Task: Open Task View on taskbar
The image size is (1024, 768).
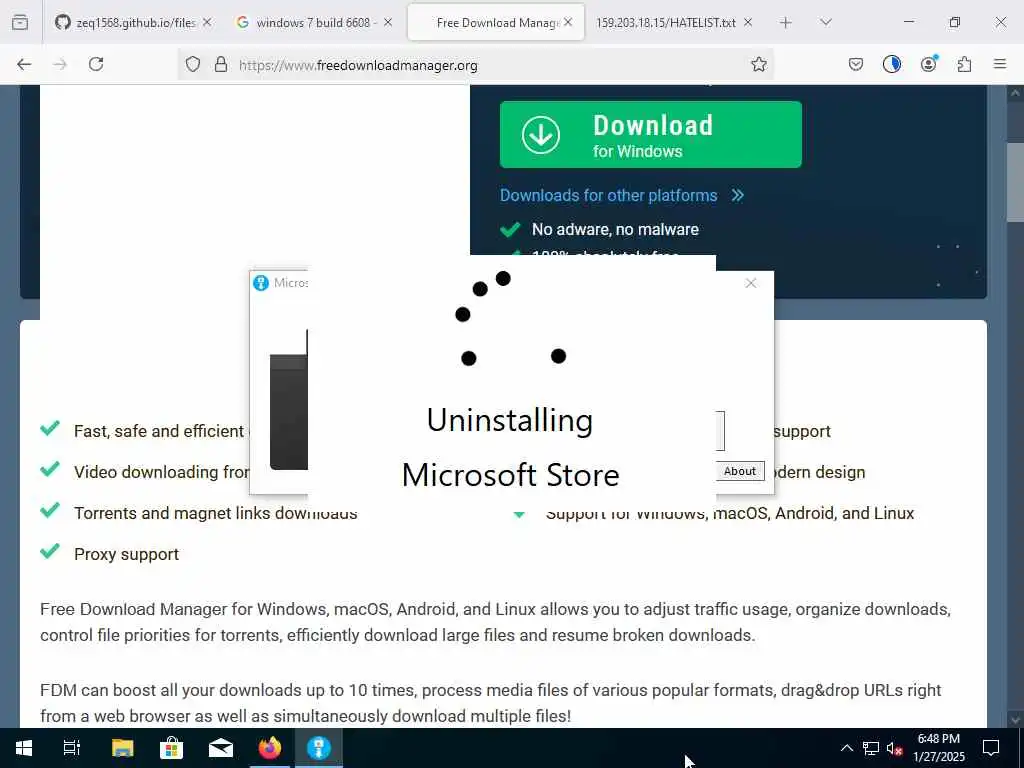Action: click(x=72, y=748)
